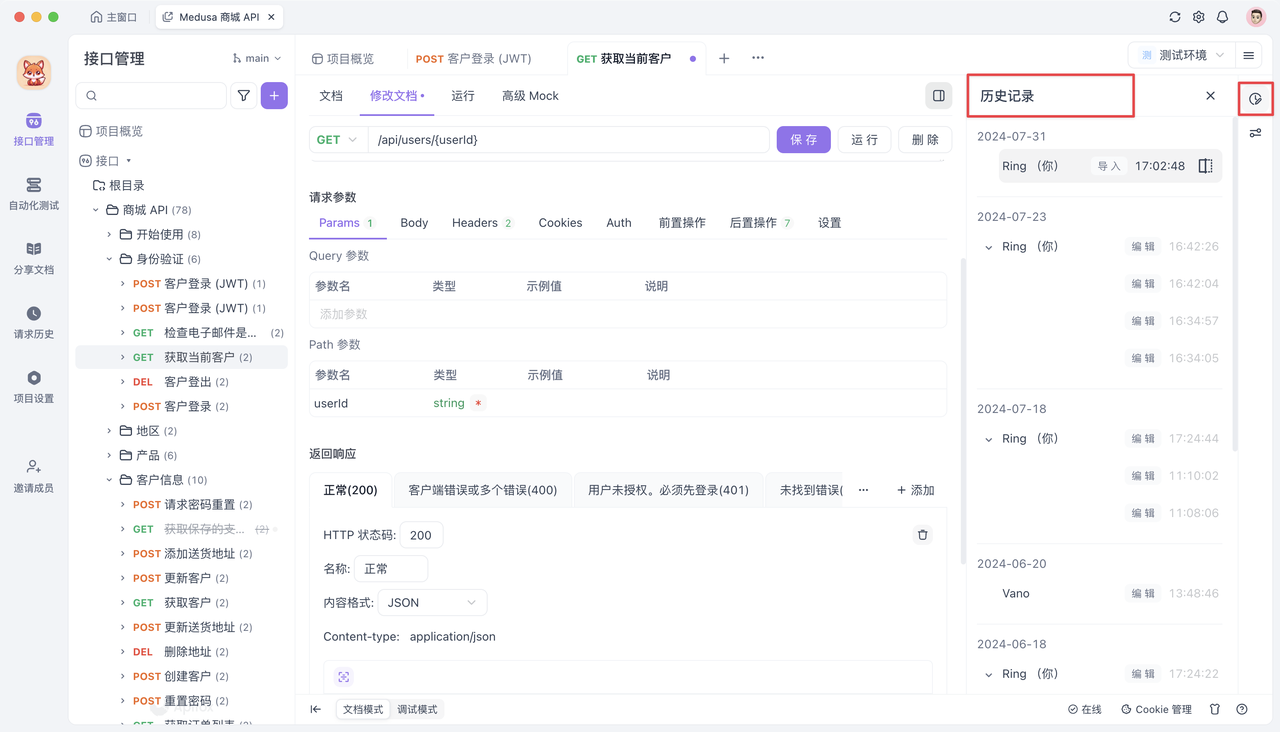This screenshot has height=732, width=1280.
Task: Open the POST 客户登录 (JWT) tab
Action: pyautogui.click(x=474, y=58)
